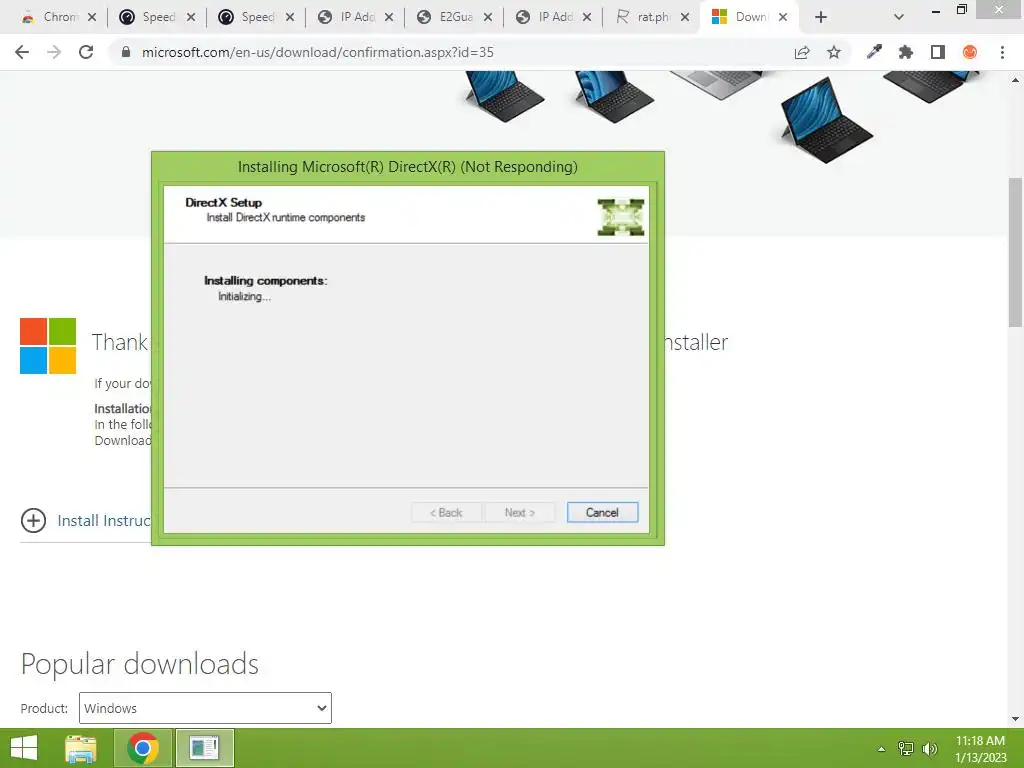The width and height of the screenshot is (1024, 768).
Task: Click the 'DirectX Setup' heading text
Action: click(223, 202)
